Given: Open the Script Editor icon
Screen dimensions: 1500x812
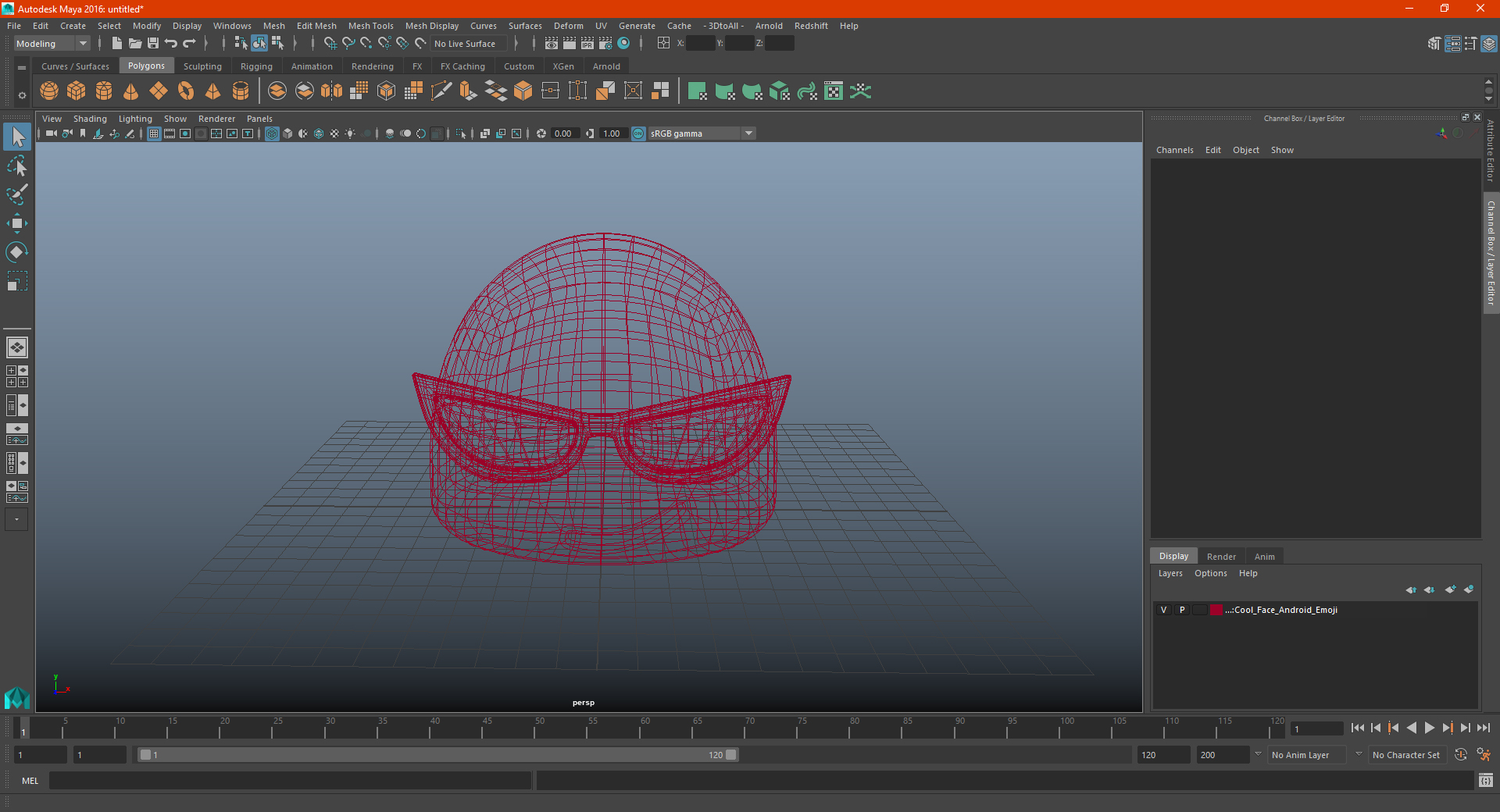Looking at the screenshot, I should coord(1486,780).
